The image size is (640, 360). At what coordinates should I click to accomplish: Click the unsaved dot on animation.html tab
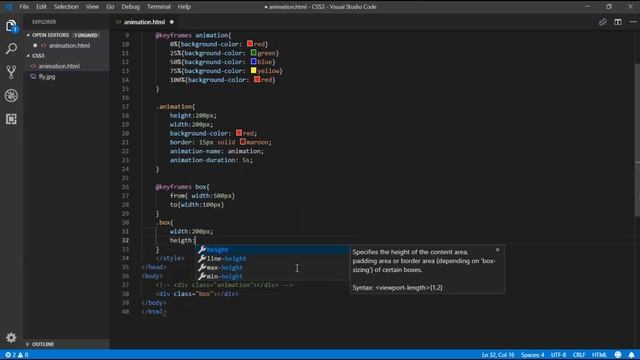(172, 22)
